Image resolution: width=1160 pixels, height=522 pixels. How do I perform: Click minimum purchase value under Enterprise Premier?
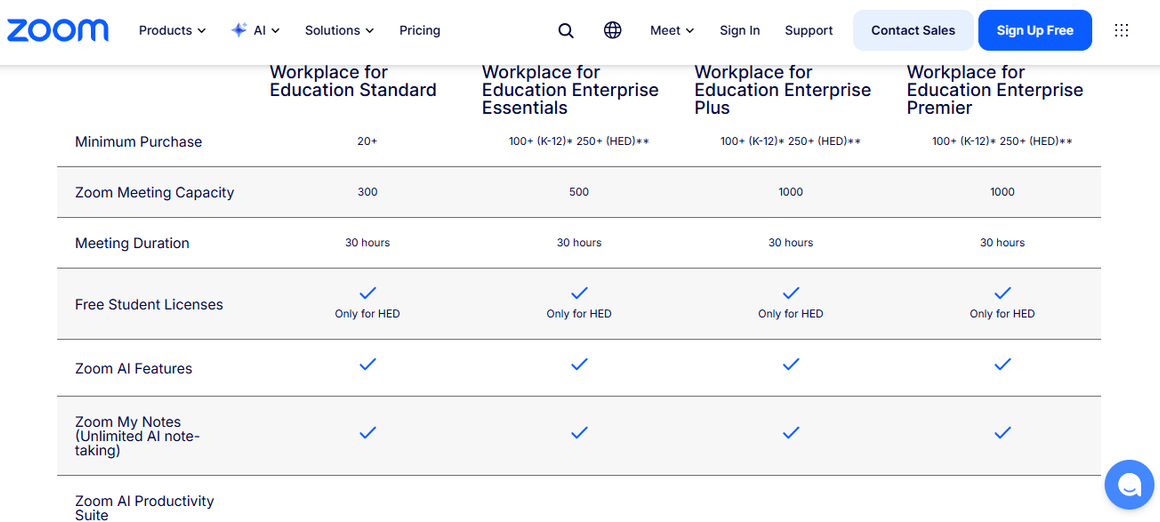[1002, 141]
